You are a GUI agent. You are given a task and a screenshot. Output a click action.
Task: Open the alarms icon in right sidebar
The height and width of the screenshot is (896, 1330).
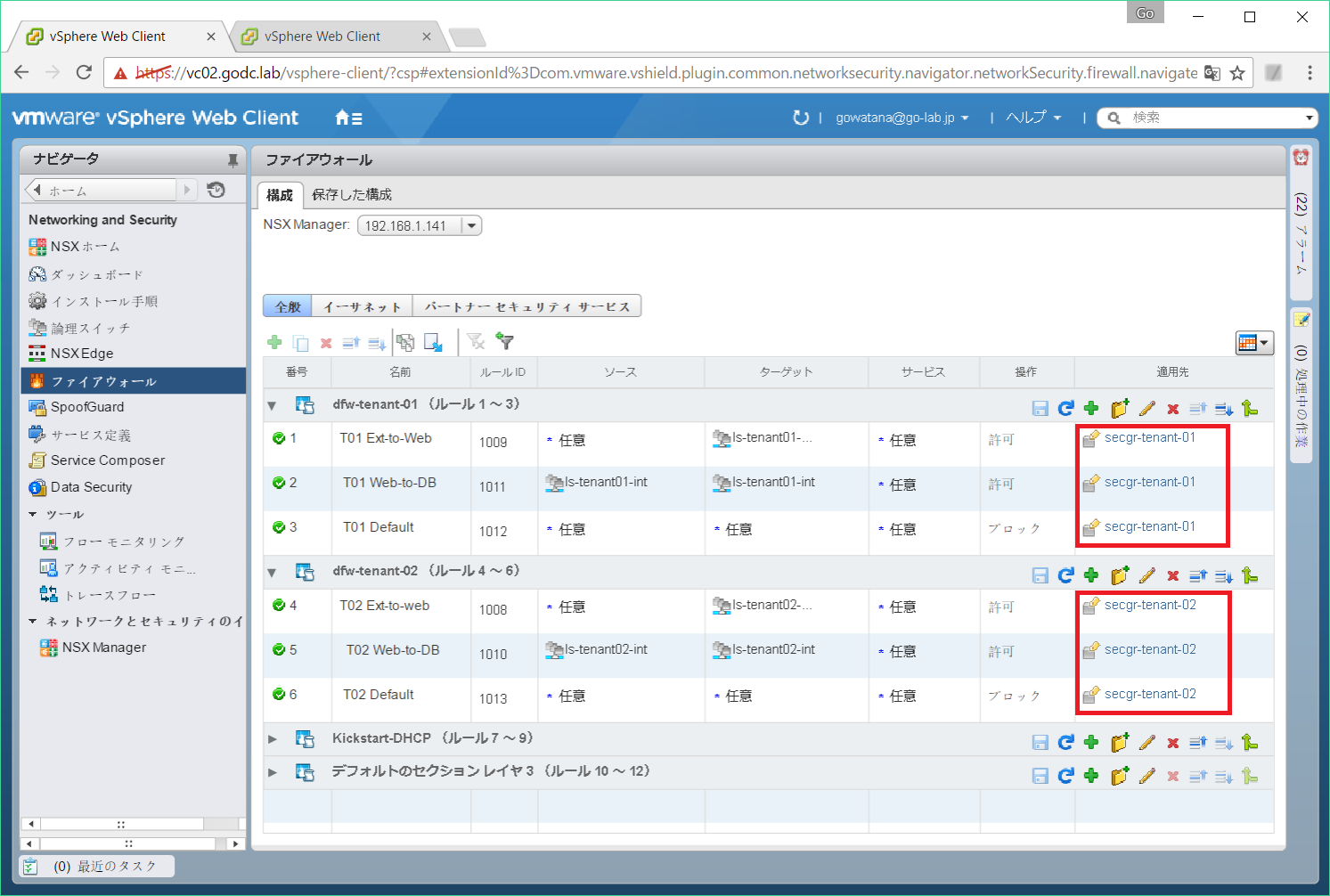tap(1301, 158)
